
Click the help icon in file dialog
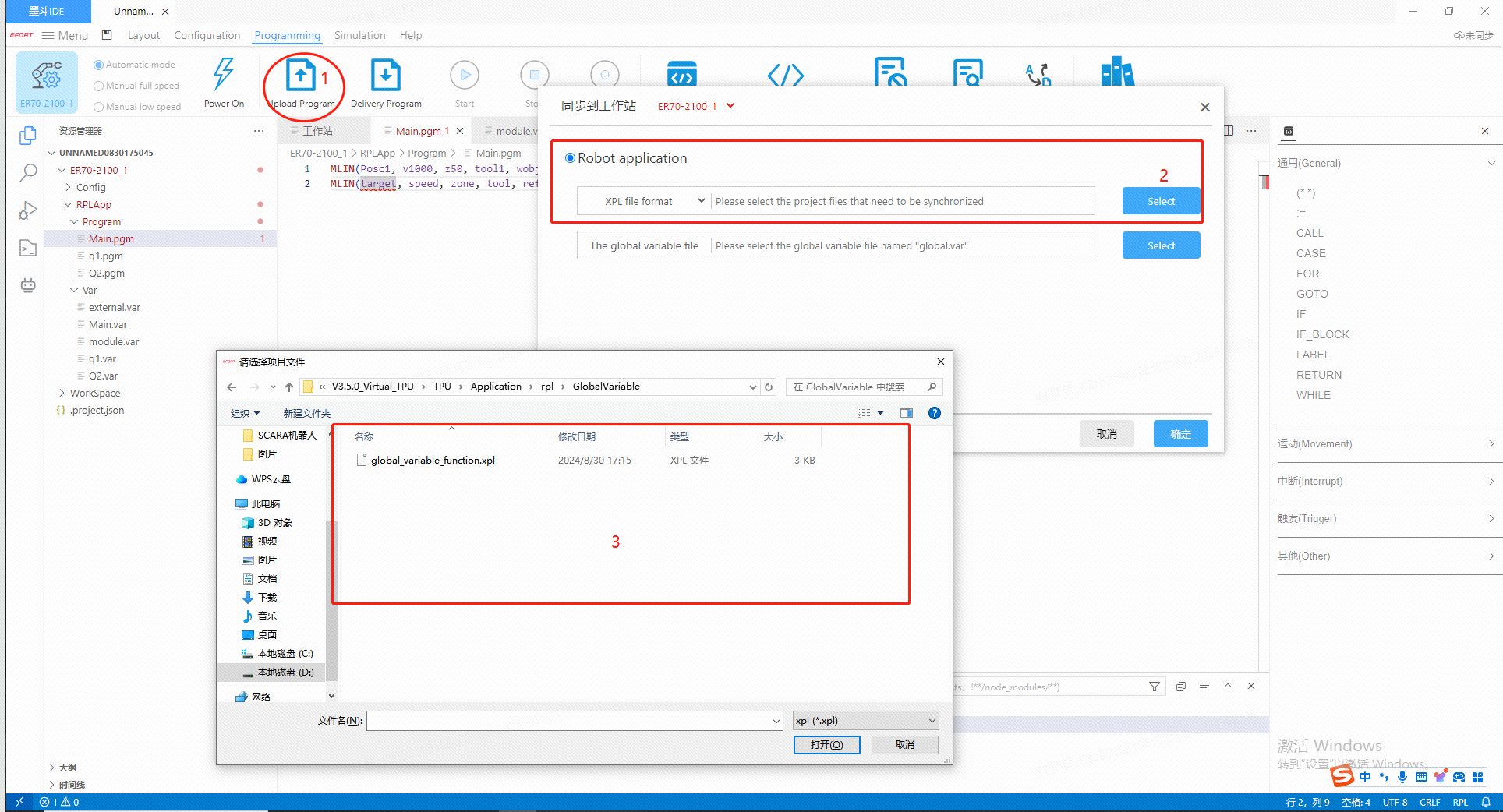[934, 413]
